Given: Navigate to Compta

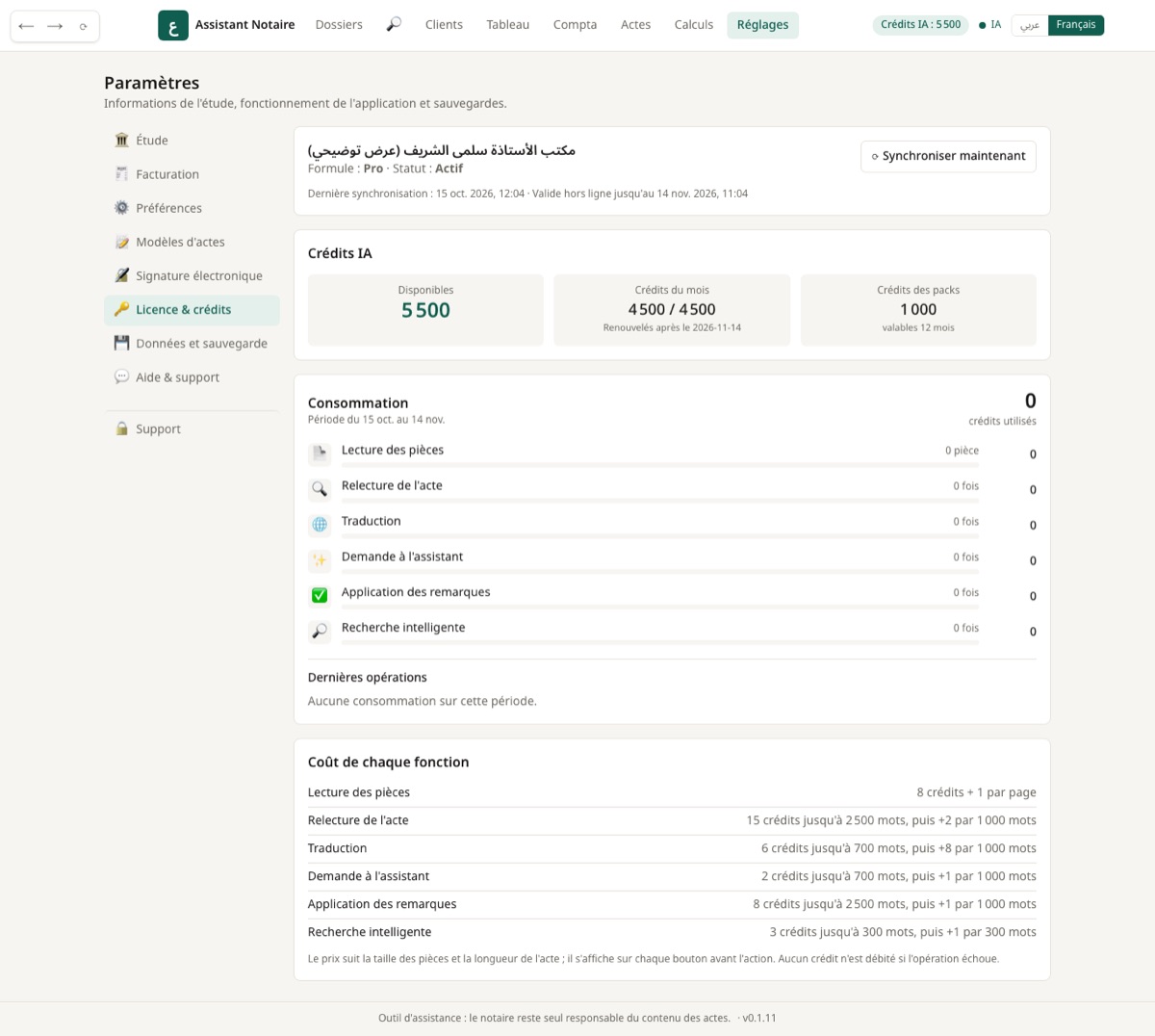Looking at the screenshot, I should (x=575, y=25).
